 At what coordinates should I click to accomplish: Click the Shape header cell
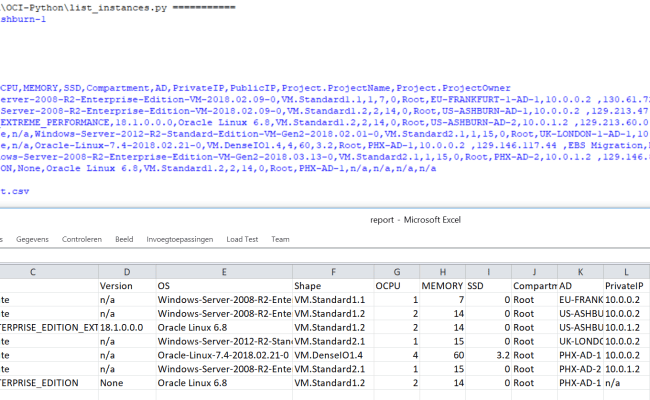(333, 286)
